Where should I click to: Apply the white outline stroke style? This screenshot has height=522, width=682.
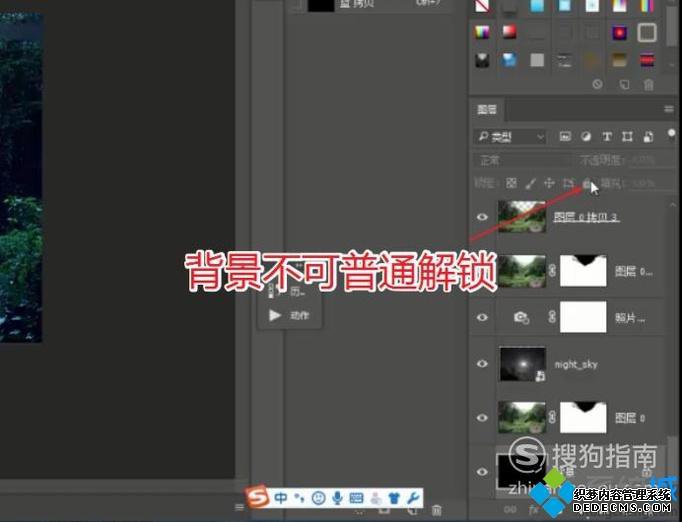pos(647,33)
